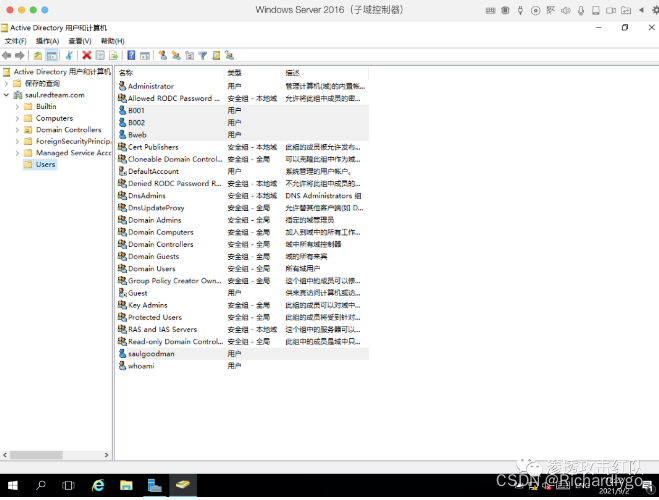659x500 pixels.
Task: Expand the Domain Controllers tree node
Action: point(17,130)
